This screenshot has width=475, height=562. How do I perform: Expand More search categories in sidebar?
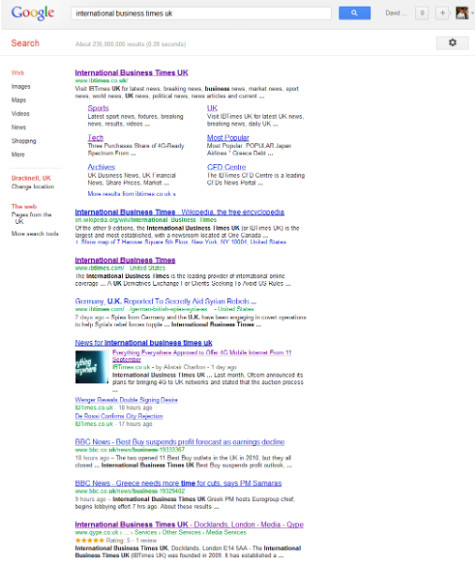18,154
